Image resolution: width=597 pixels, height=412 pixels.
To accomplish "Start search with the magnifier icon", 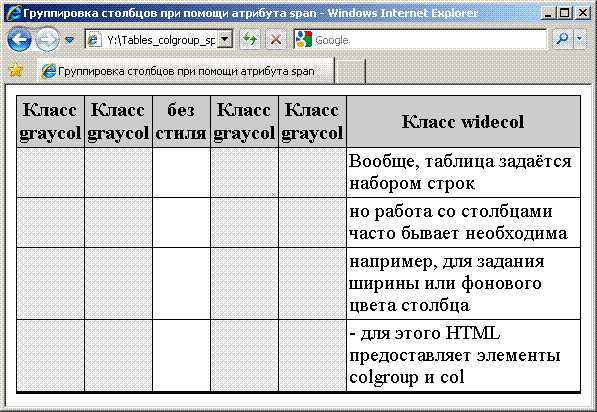I will 562,39.
